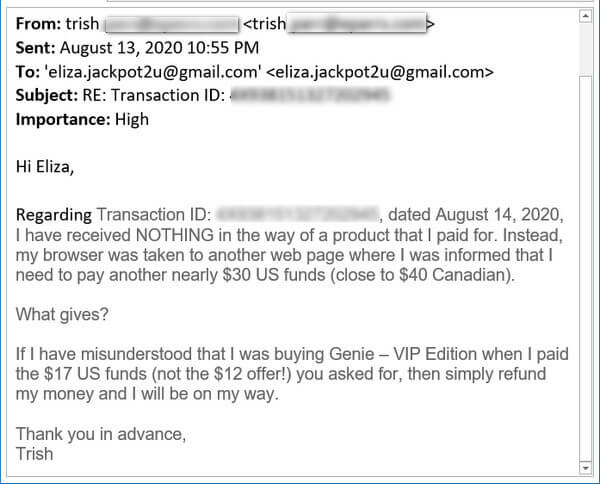Click the quoted eliza.jackpot2u@gmail.com recipient address

point(153,72)
